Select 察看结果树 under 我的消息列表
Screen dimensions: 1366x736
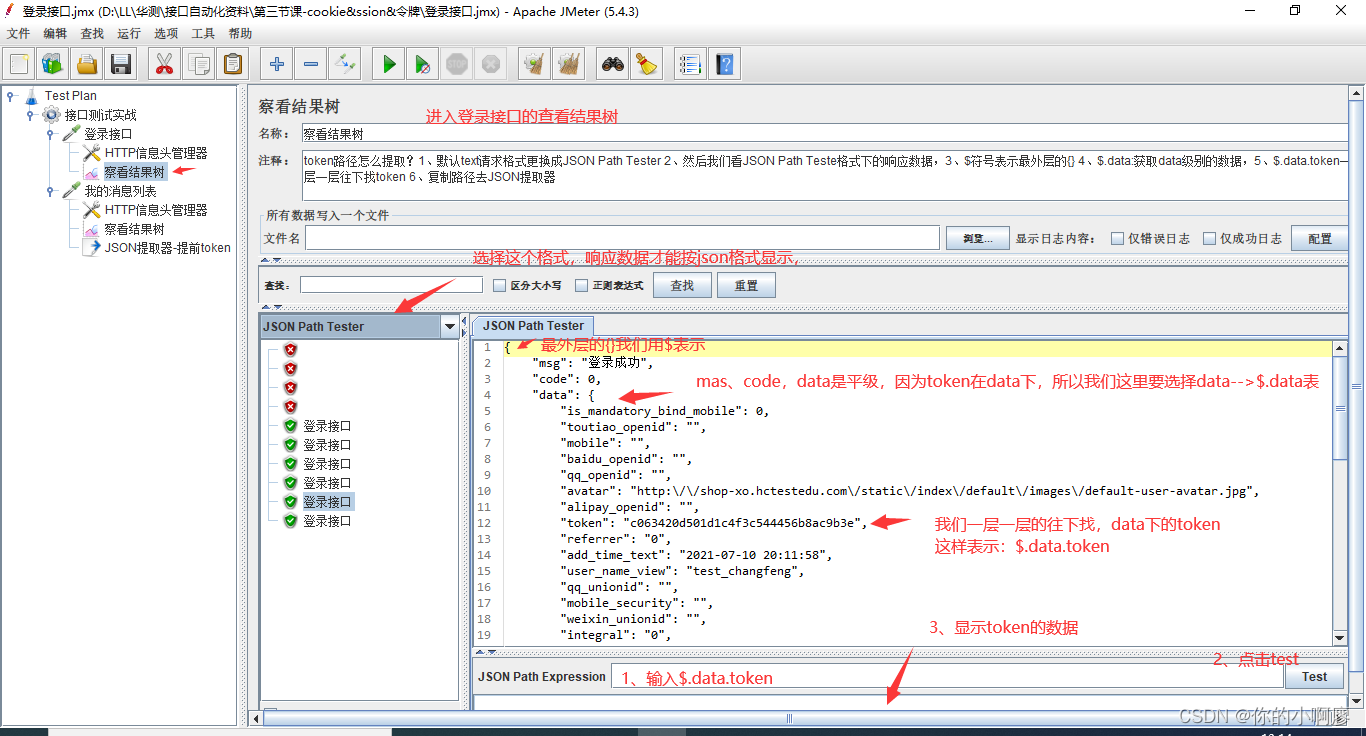click(134, 229)
